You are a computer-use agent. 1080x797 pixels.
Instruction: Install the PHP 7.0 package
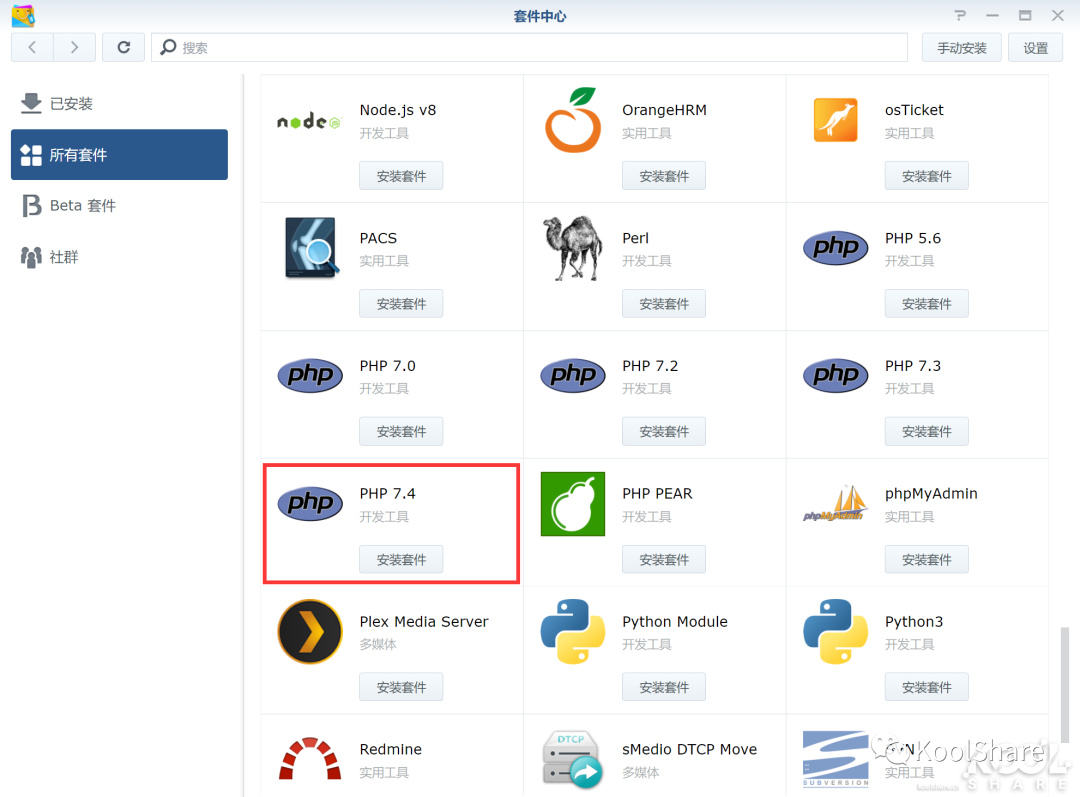coord(401,431)
